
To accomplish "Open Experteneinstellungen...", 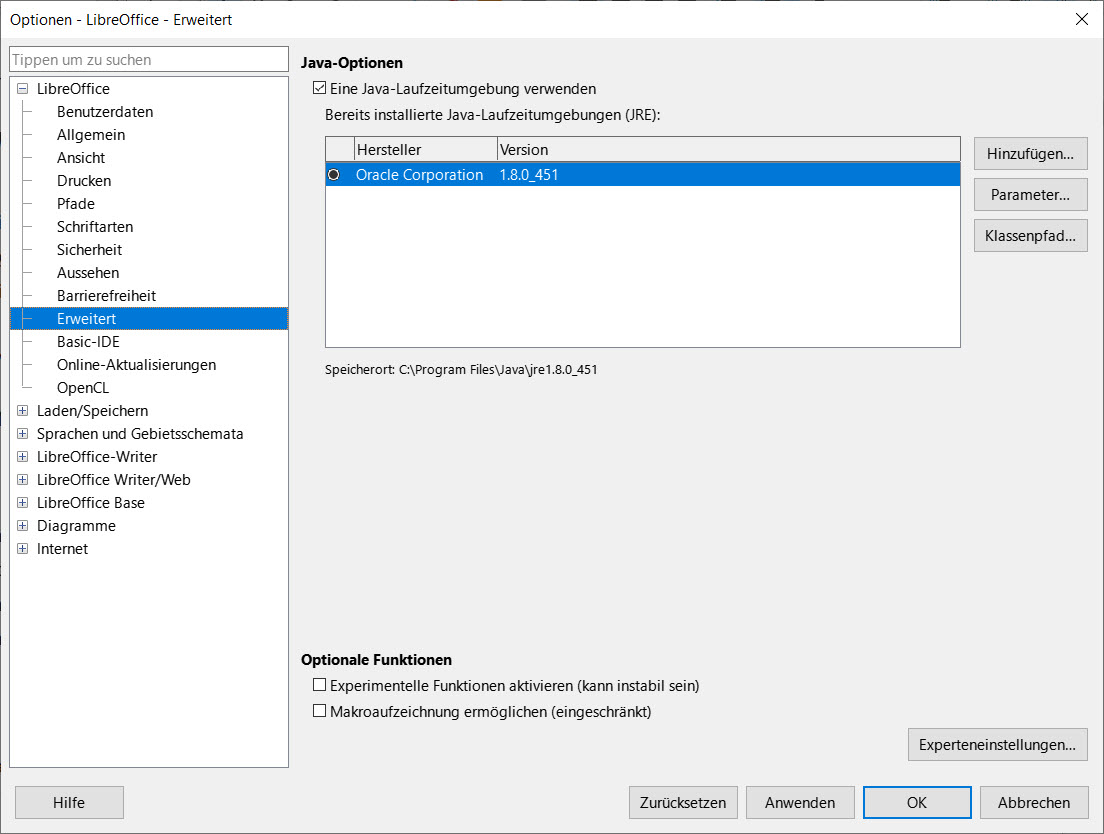I will click(x=998, y=745).
